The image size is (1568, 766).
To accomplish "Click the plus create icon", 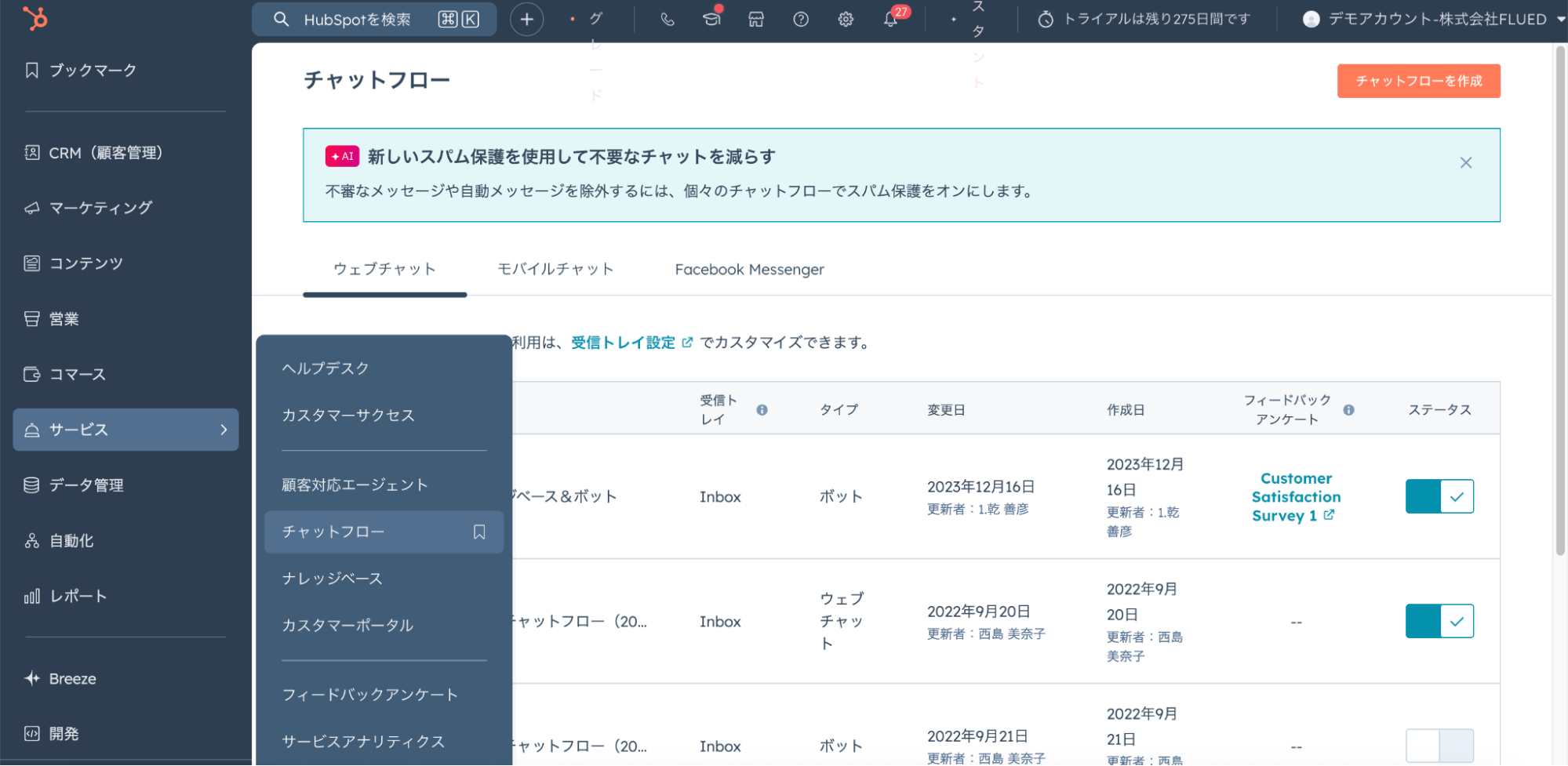I will point(527,20).
